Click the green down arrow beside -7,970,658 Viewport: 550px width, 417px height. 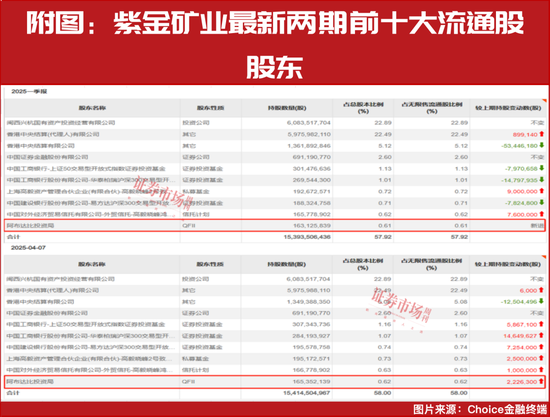pyautogui.click(x=542, y=168)
